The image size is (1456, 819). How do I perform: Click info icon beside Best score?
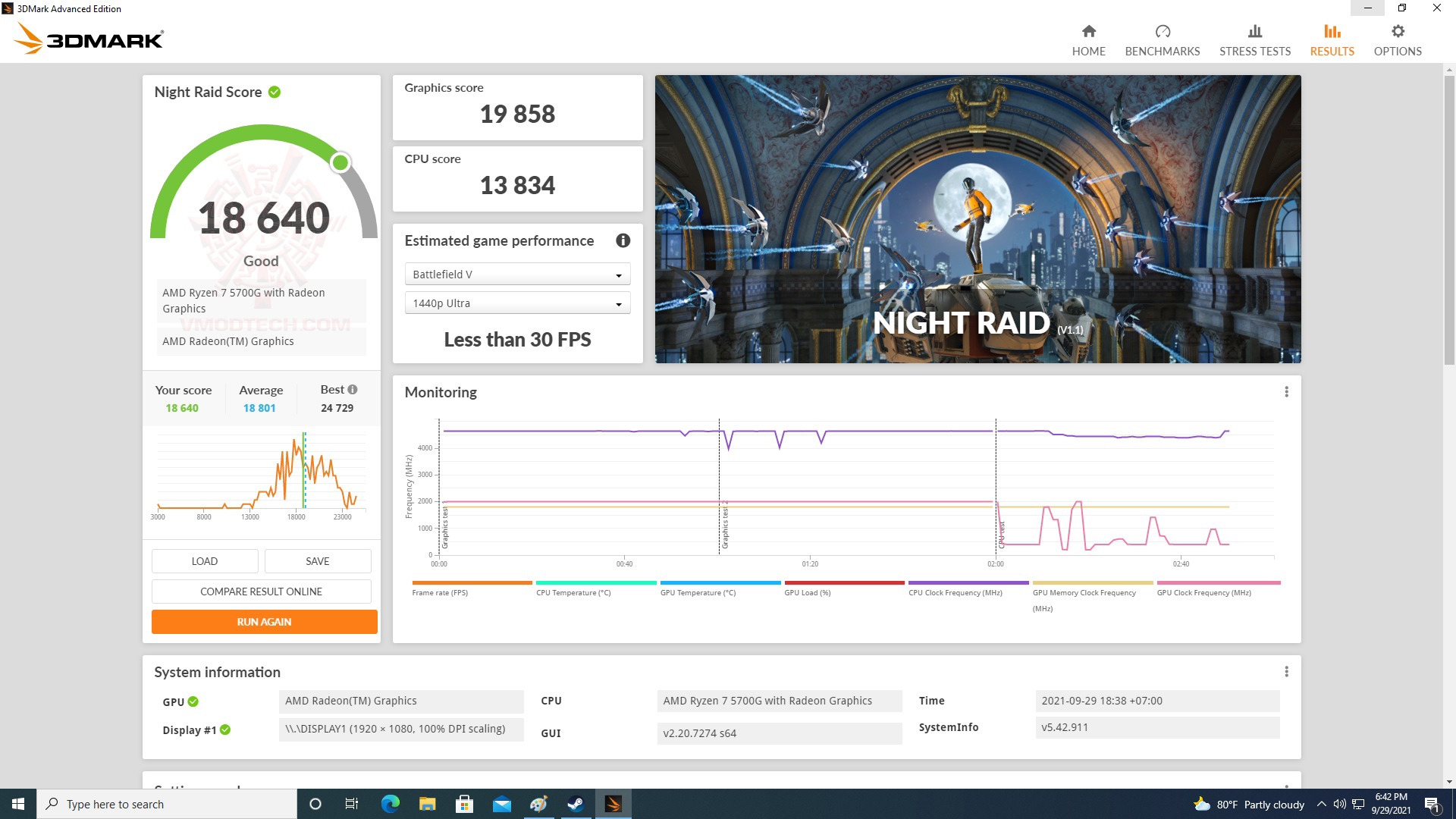353,389
